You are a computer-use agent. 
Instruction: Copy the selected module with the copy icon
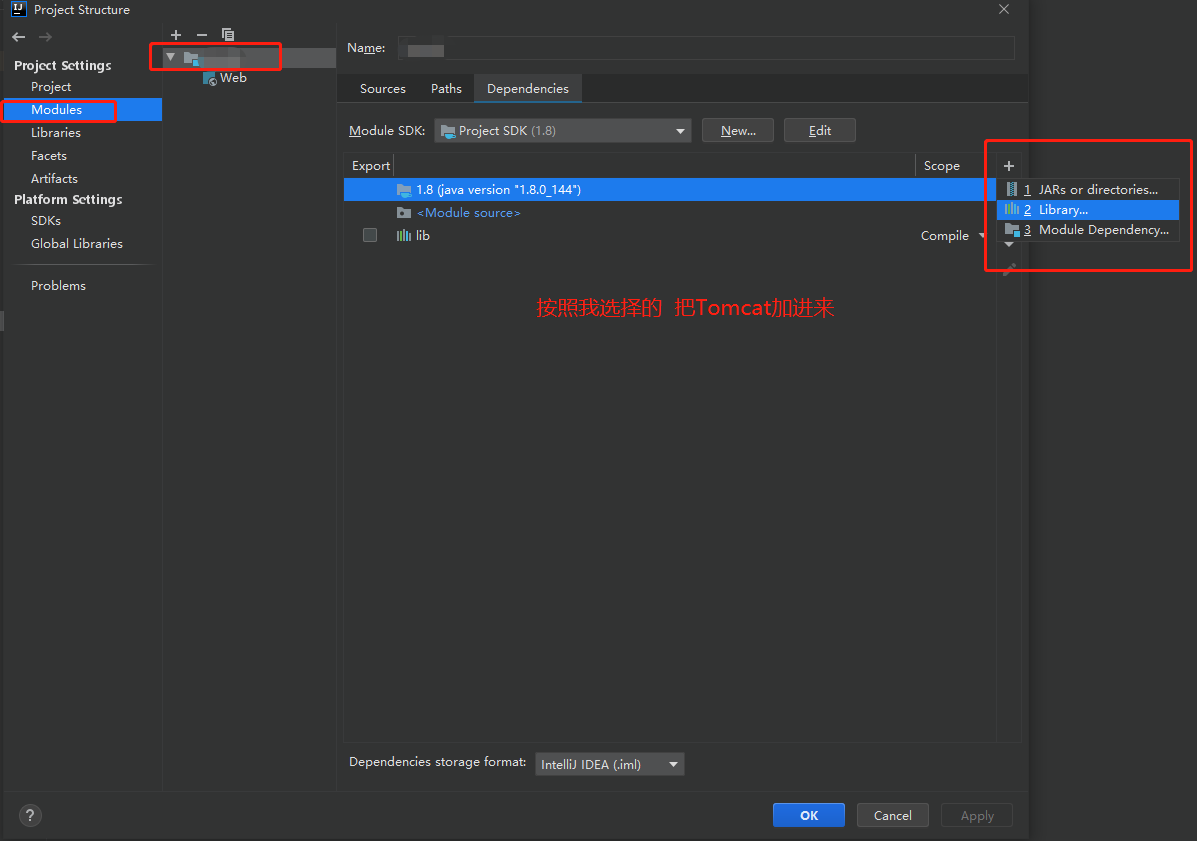click(227, 34)
